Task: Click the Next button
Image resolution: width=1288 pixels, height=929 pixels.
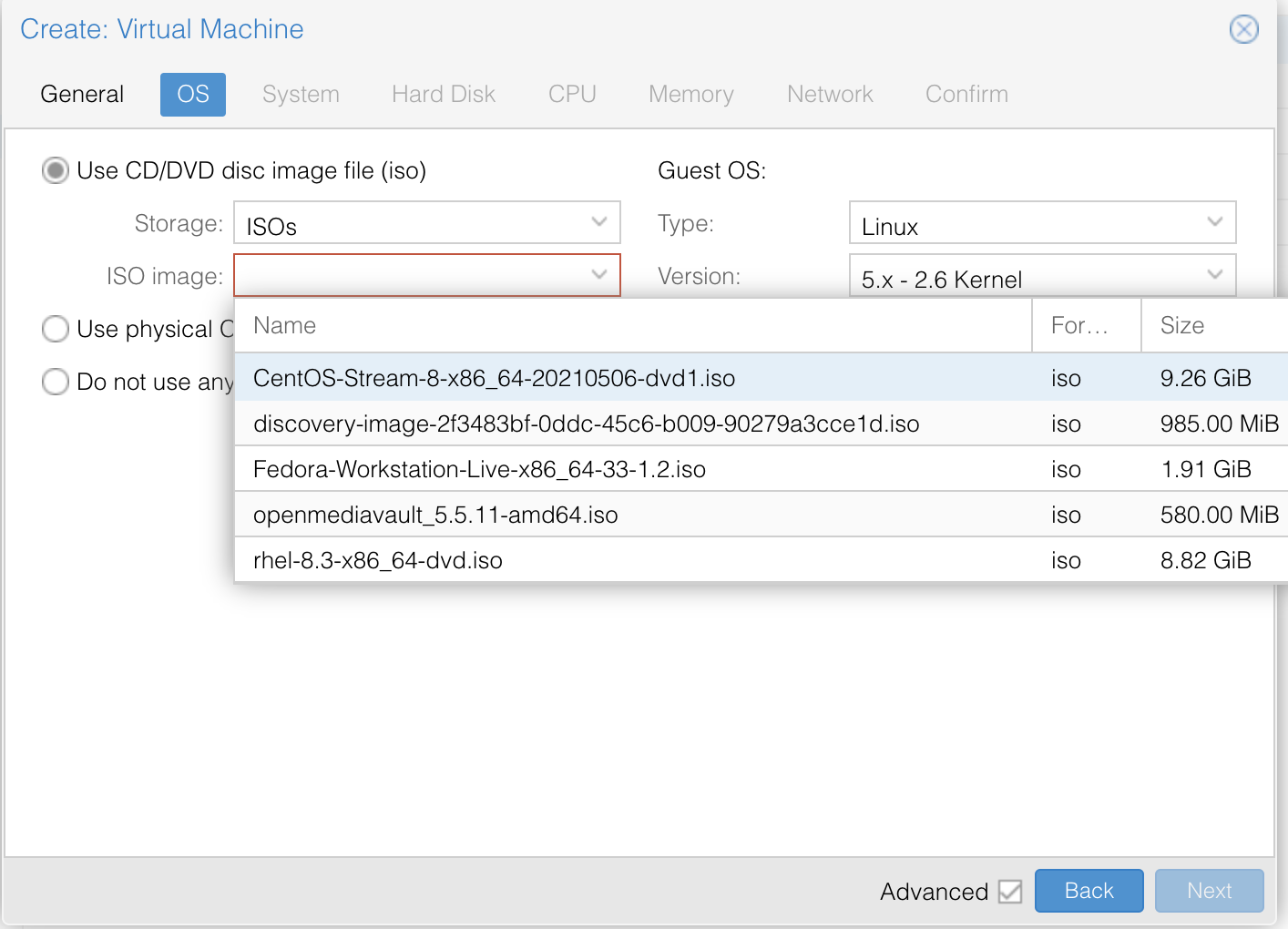Action: [x=1210, y=891]
